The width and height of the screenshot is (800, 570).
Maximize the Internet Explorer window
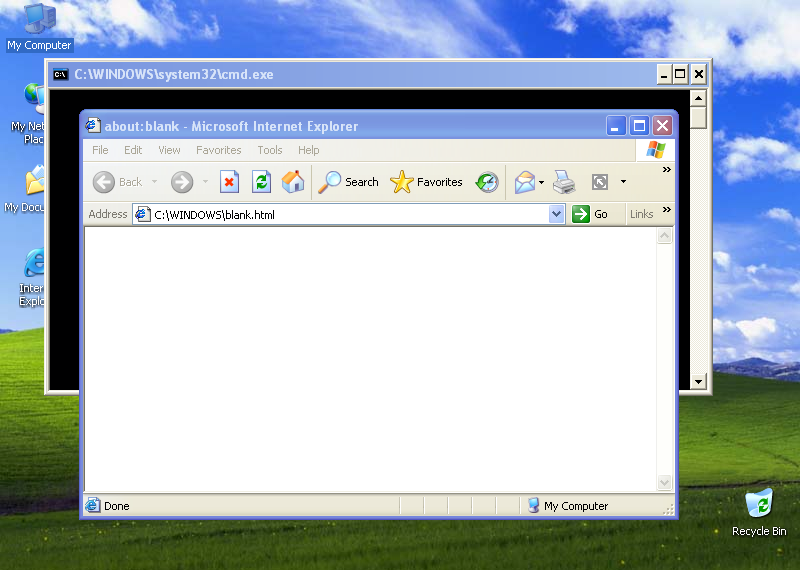tap(639, 126)
